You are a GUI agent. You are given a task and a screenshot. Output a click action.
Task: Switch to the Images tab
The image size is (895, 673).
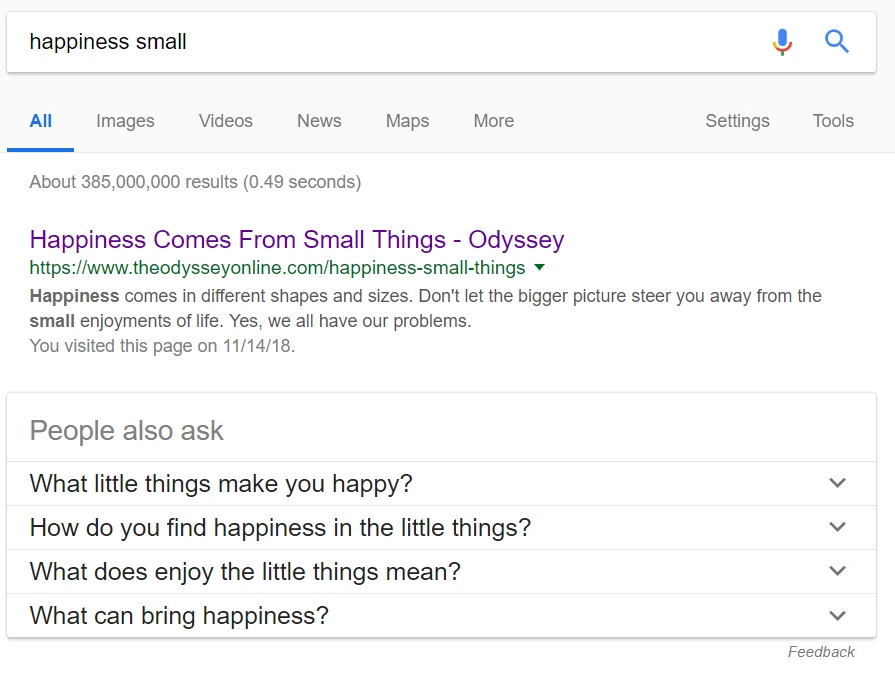pos(125,121)
